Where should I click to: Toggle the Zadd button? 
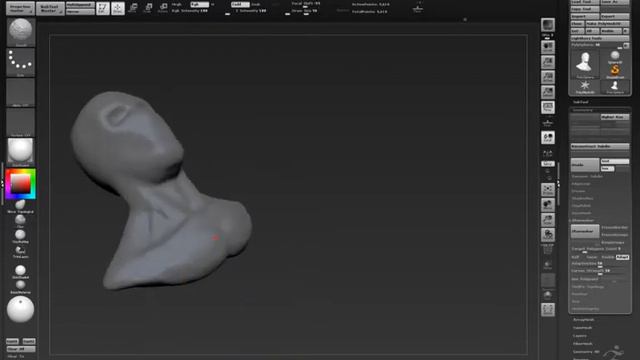(240, 4)
